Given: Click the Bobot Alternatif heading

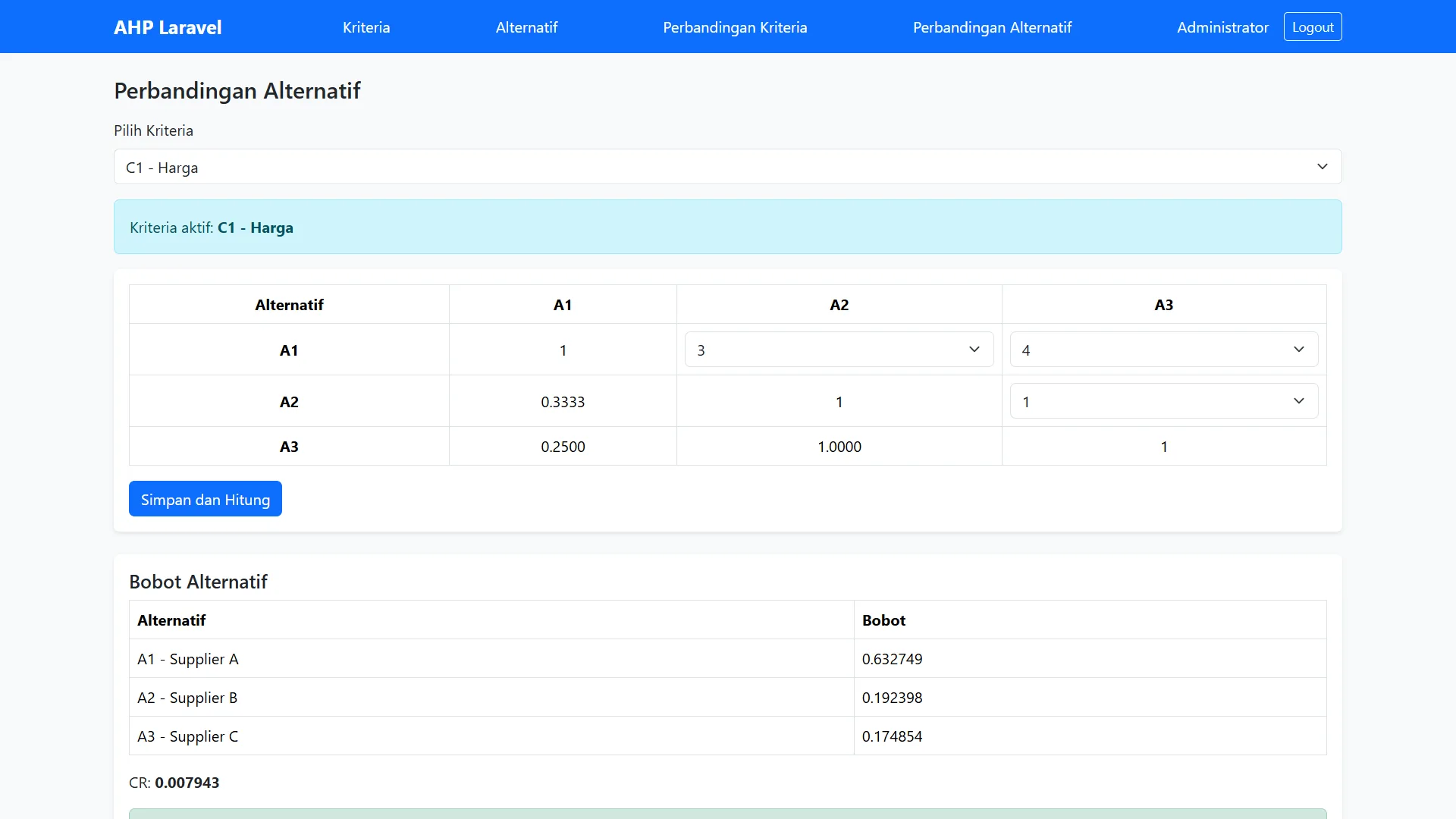Looking at the screenshot, I should [198, 582].
